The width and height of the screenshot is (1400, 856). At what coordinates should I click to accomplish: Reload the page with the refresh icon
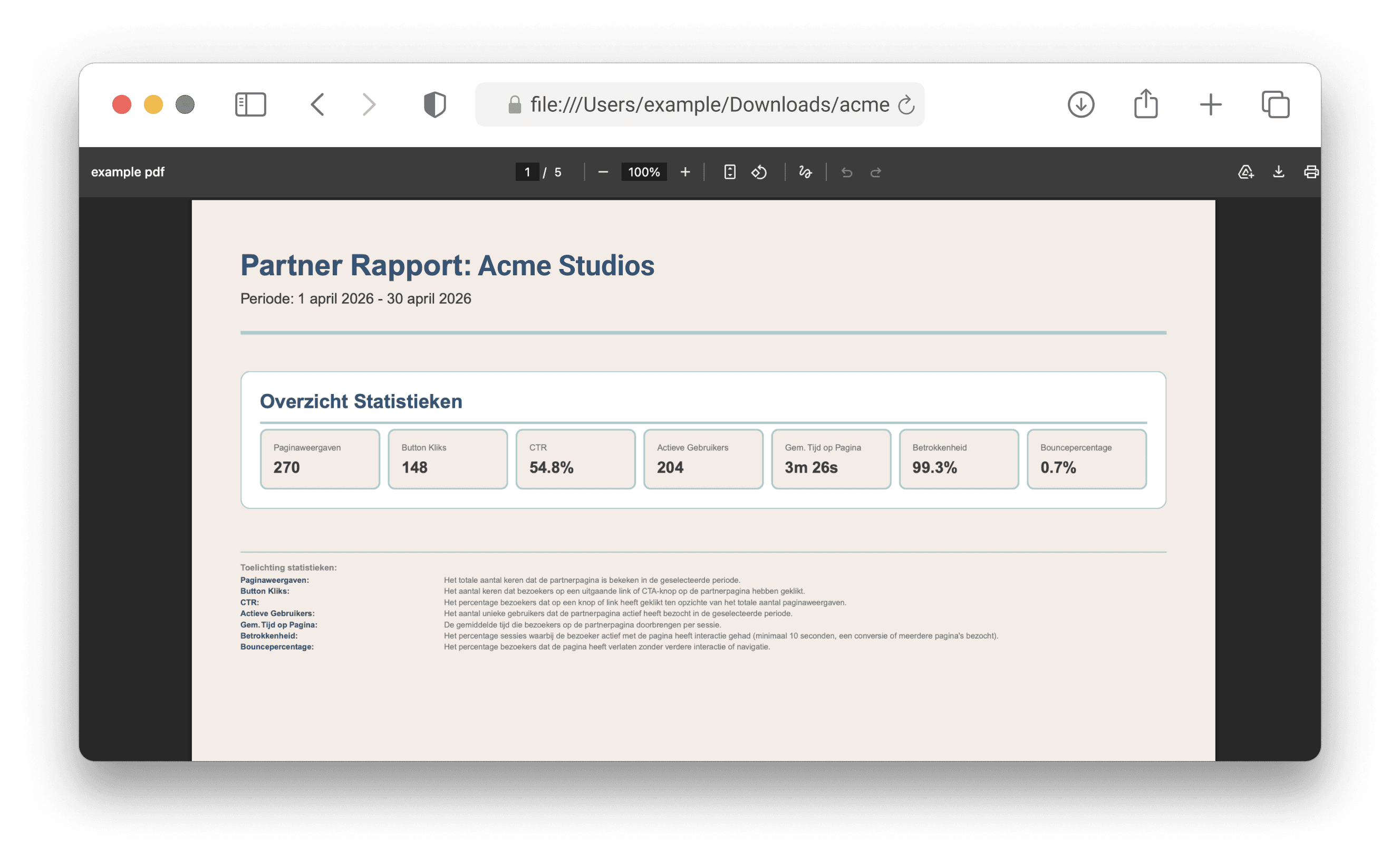tap(906, 104)
